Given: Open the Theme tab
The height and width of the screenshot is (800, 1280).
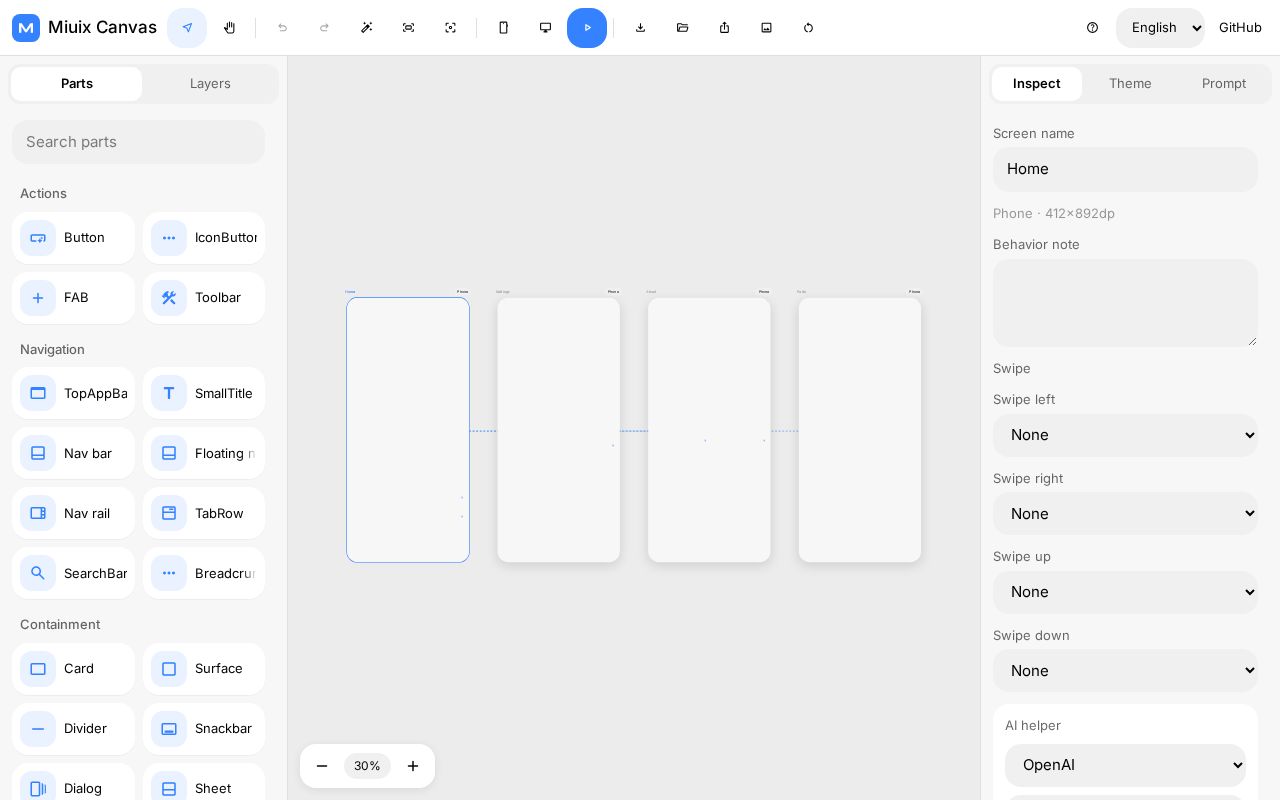Looking at the screenshot, I should click(1130, 84).
